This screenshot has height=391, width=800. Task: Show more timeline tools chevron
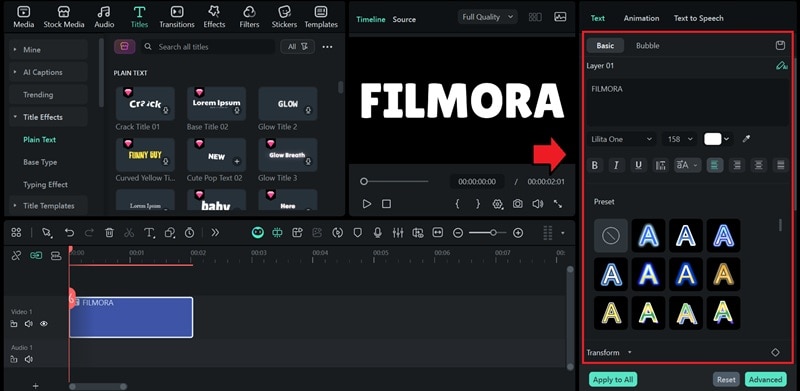pos(215,233)
